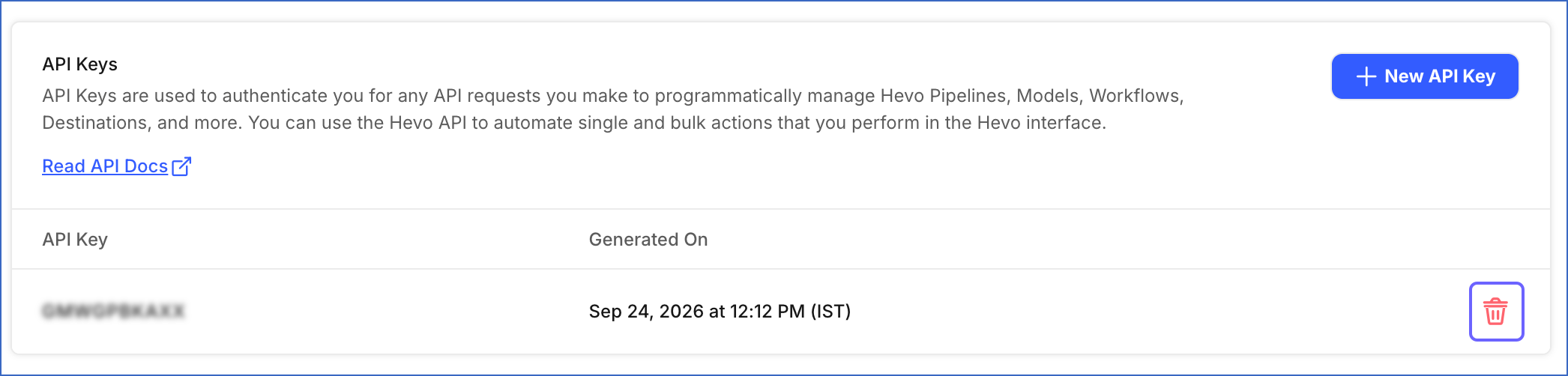This screenshot has height=376, width=1568.
Task: Delete the API key with the trash icon
Action: click(1496, 312)
